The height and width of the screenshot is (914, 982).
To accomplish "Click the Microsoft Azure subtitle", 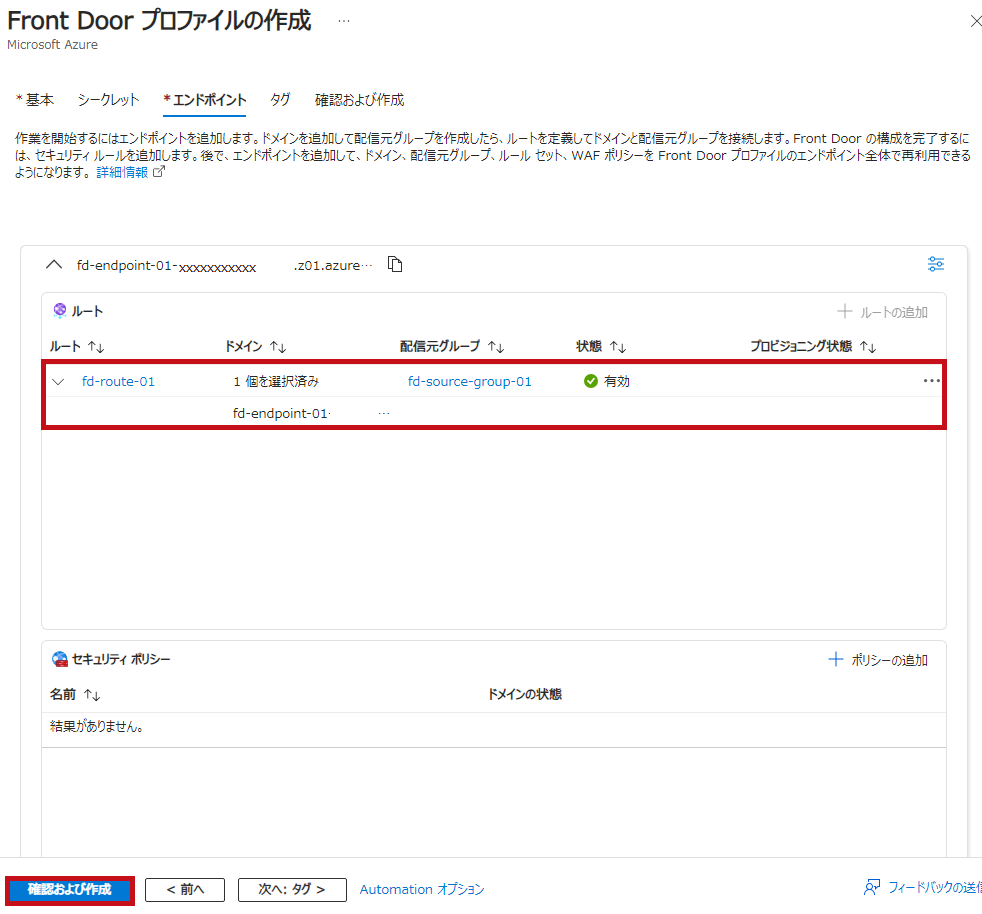I will click(x=53, y=44).
